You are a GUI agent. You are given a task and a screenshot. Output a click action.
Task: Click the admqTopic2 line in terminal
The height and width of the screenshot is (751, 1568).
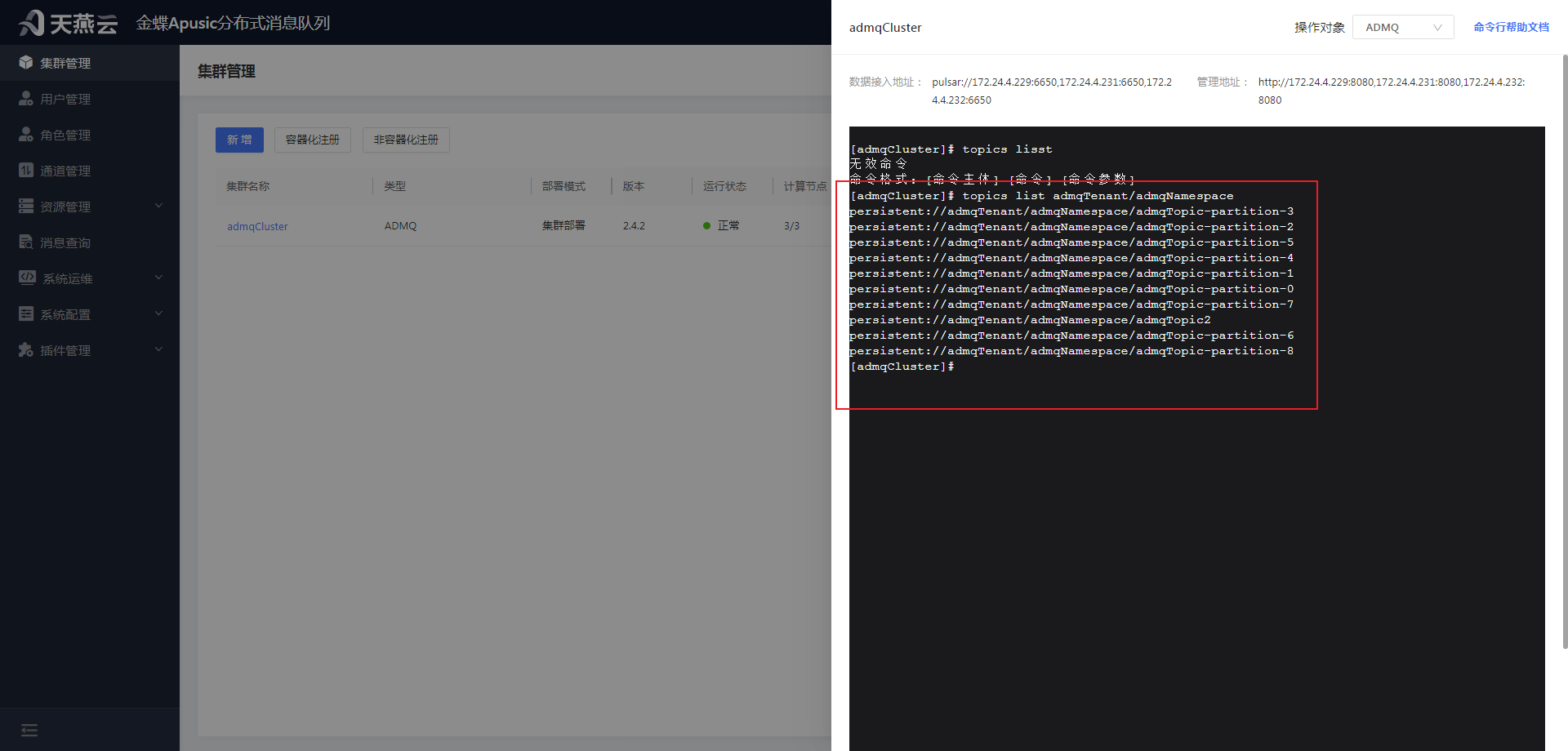coord(1030,320)
